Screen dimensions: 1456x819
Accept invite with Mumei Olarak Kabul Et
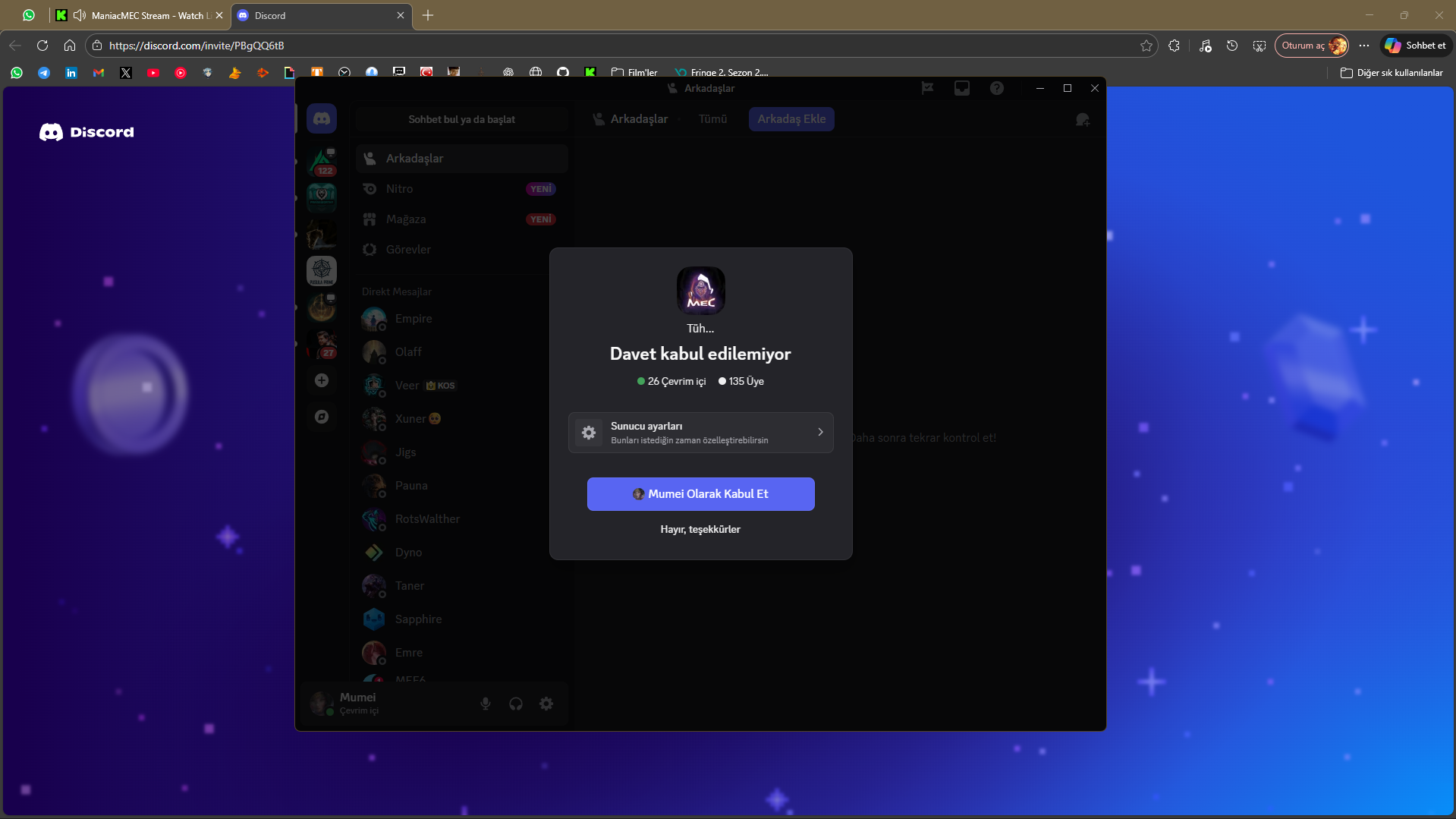pyautogui.click(x=700, y=494)
